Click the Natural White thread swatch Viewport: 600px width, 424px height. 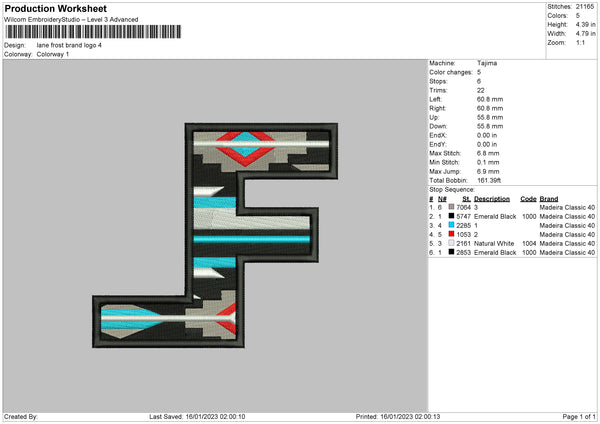coord(451,243)
